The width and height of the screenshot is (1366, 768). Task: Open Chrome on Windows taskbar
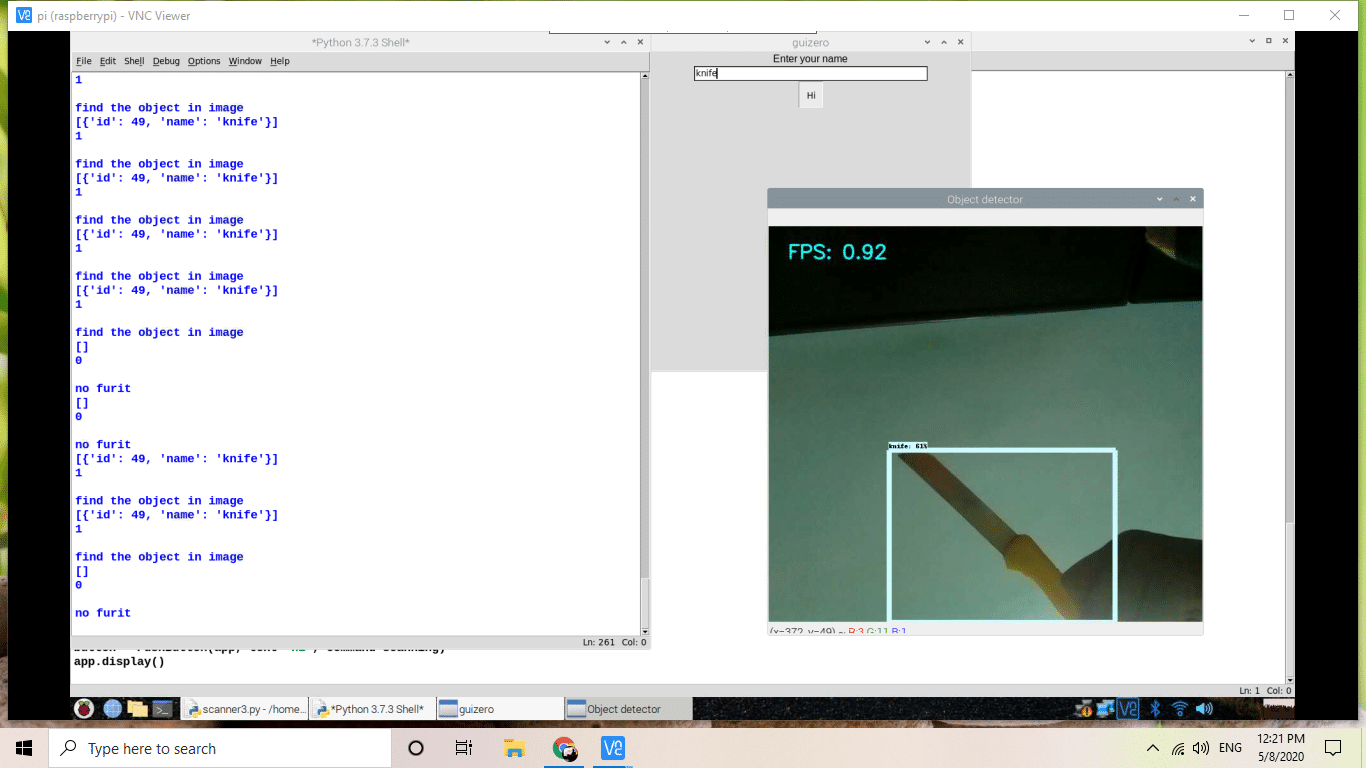pyautogui.click(x=564, y=748)
